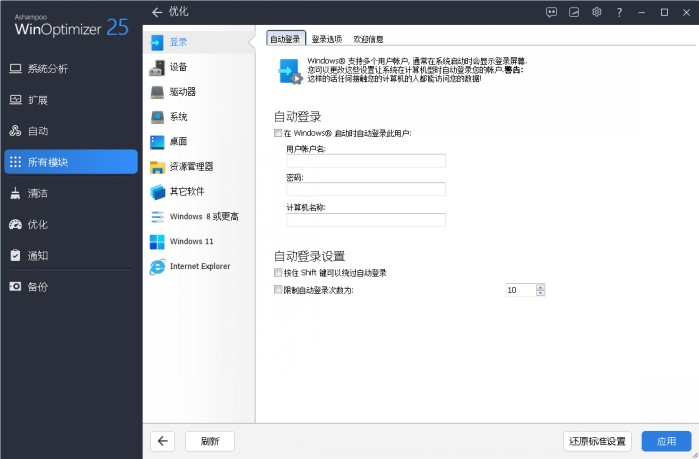Switch to the 自动登录 tab
Screen dimensions: 699x459
[x=285, y=39]
